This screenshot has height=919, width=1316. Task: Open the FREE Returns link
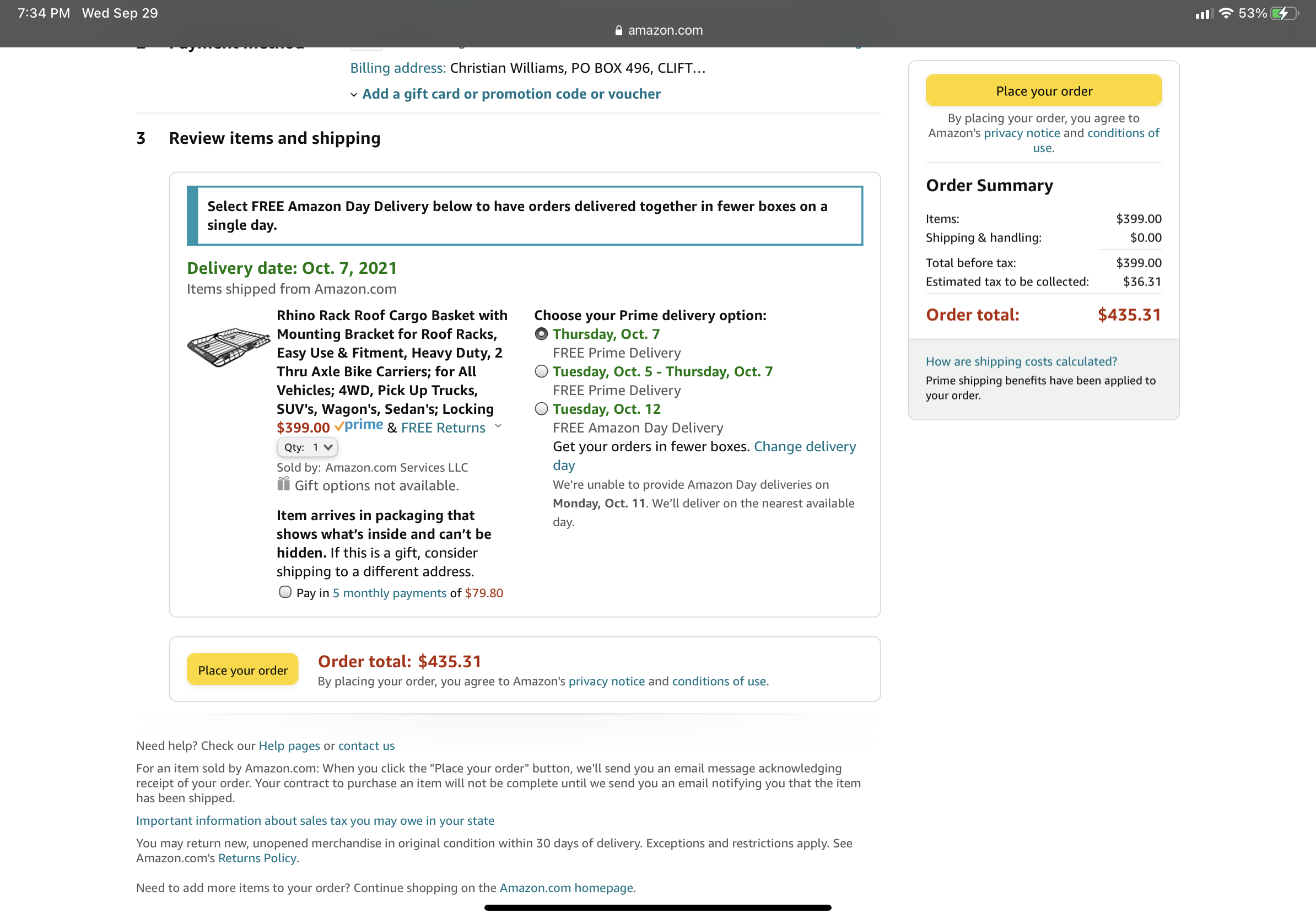point(443,428)
